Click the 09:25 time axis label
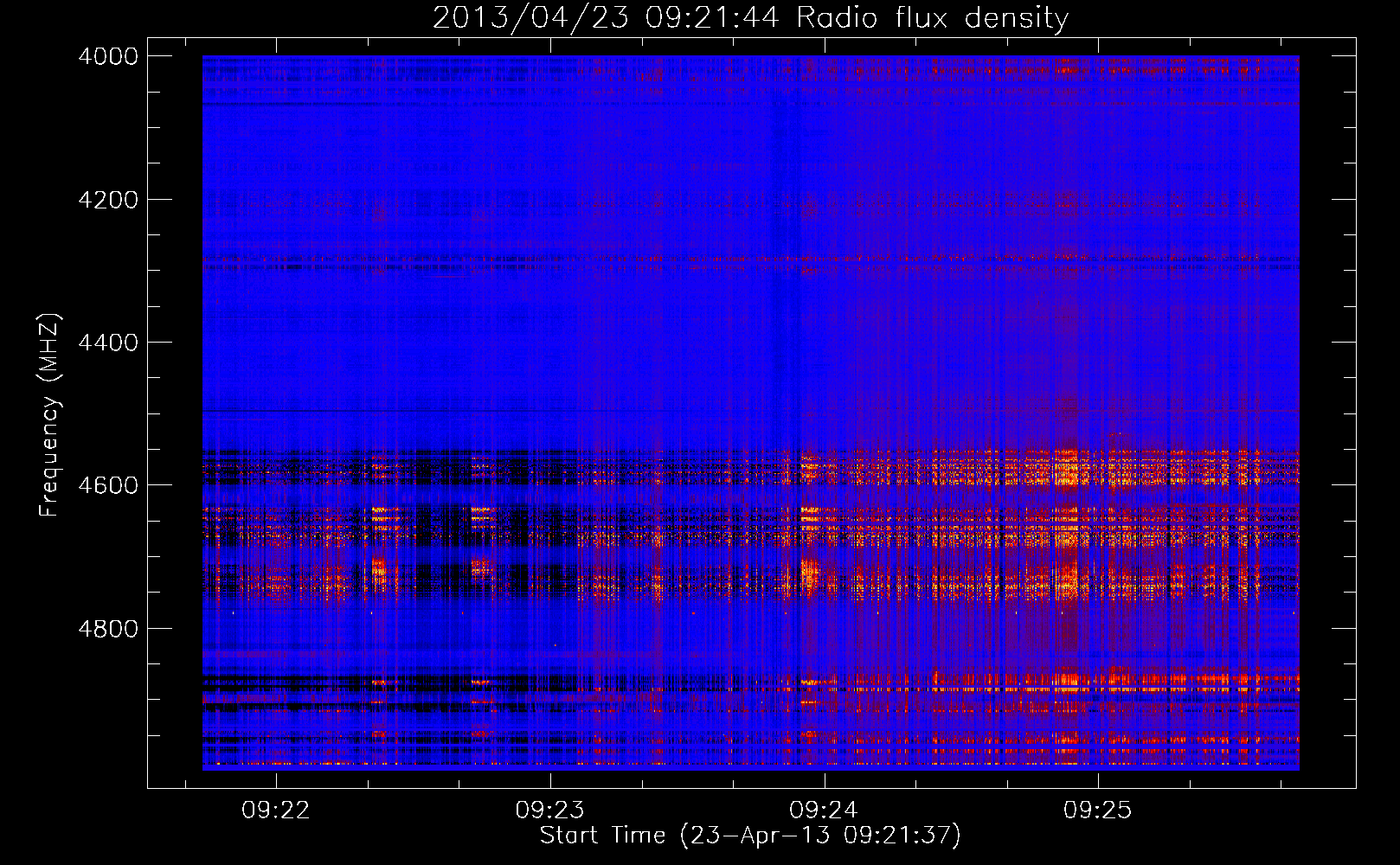Viewport: 1400px width, 865px height. click(1098, 811)
